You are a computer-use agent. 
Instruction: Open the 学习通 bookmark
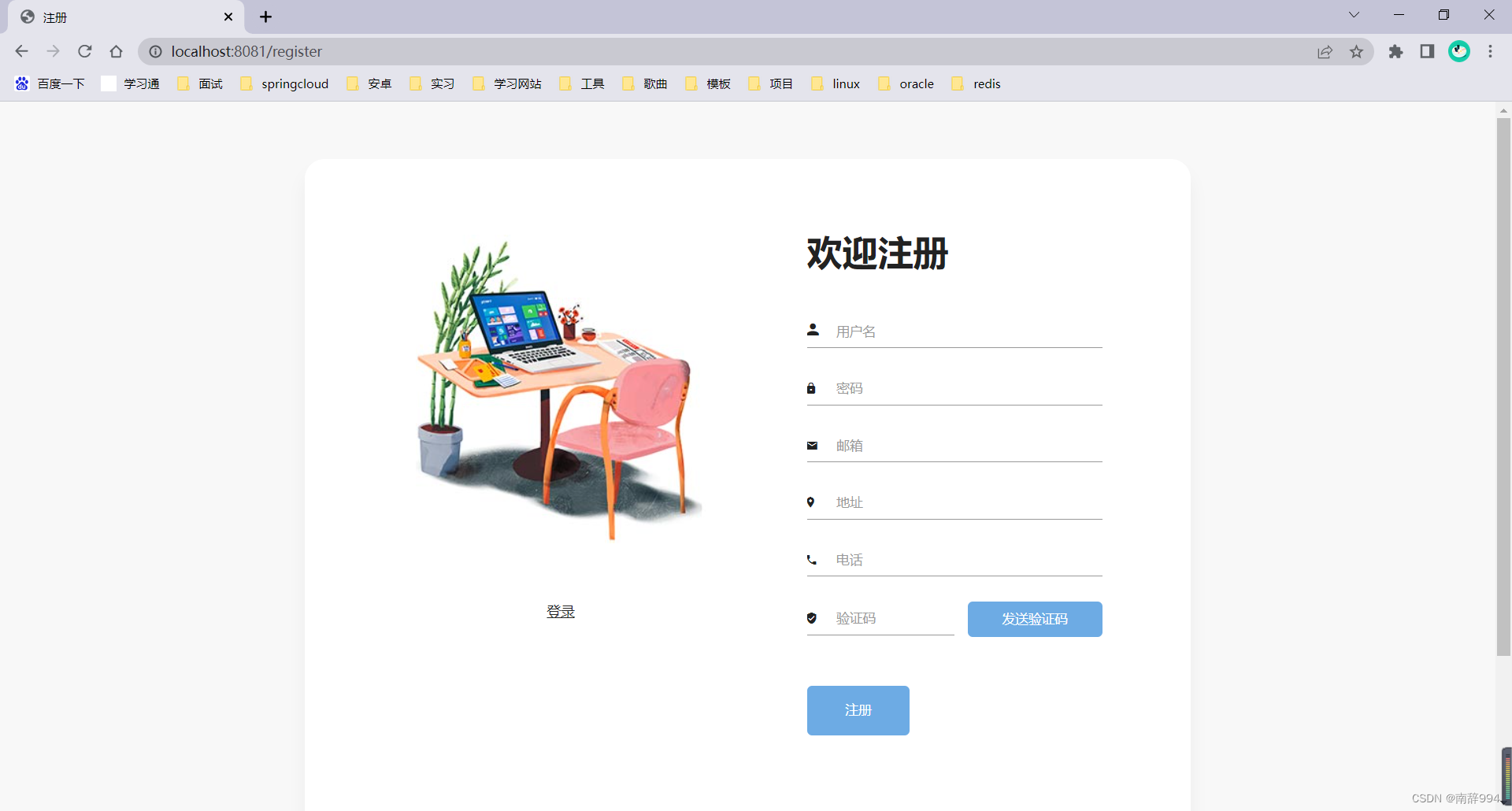131,83
